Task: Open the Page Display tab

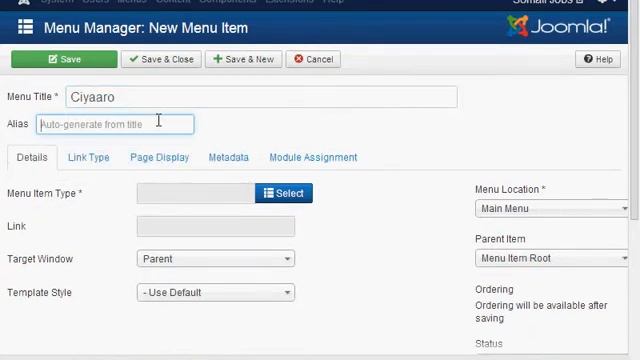Action: [160, 158]
